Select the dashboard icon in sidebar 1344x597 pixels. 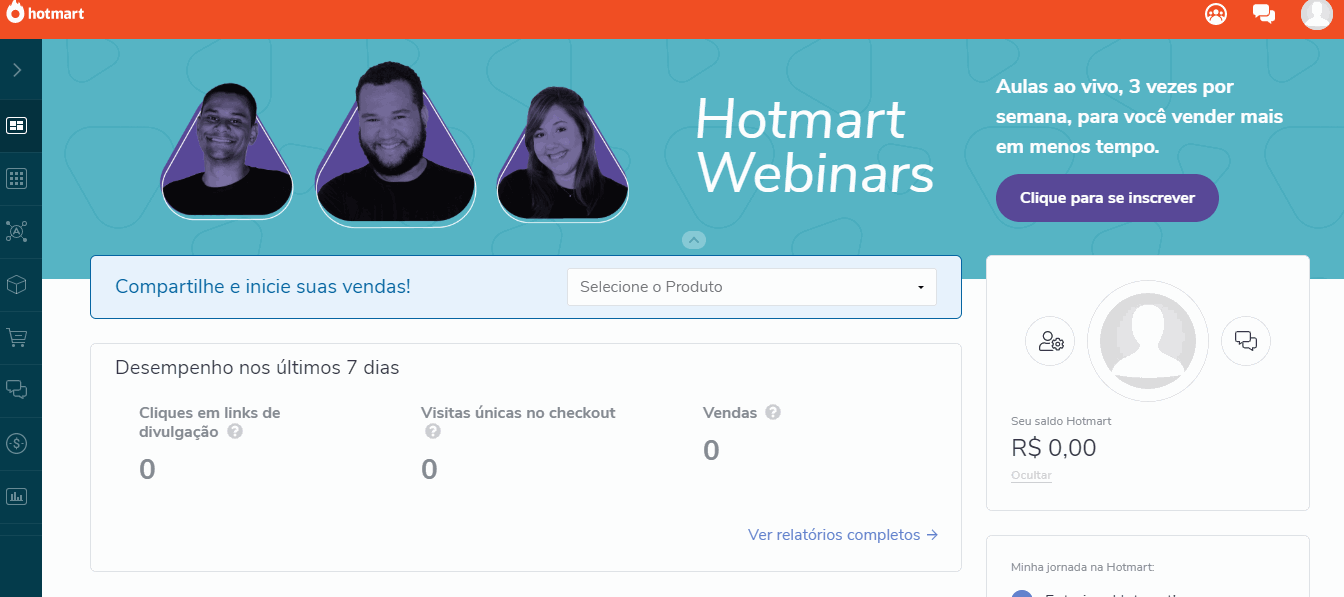pos(17,126)
